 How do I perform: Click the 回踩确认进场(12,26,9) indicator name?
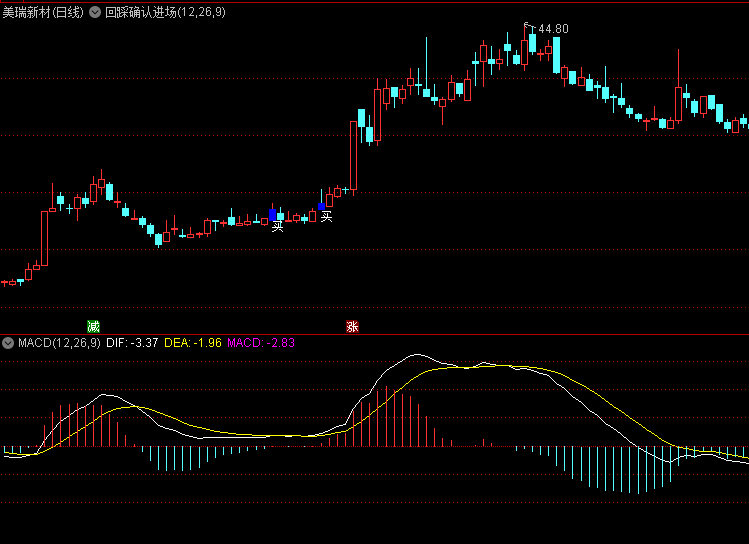coord(165,12)
